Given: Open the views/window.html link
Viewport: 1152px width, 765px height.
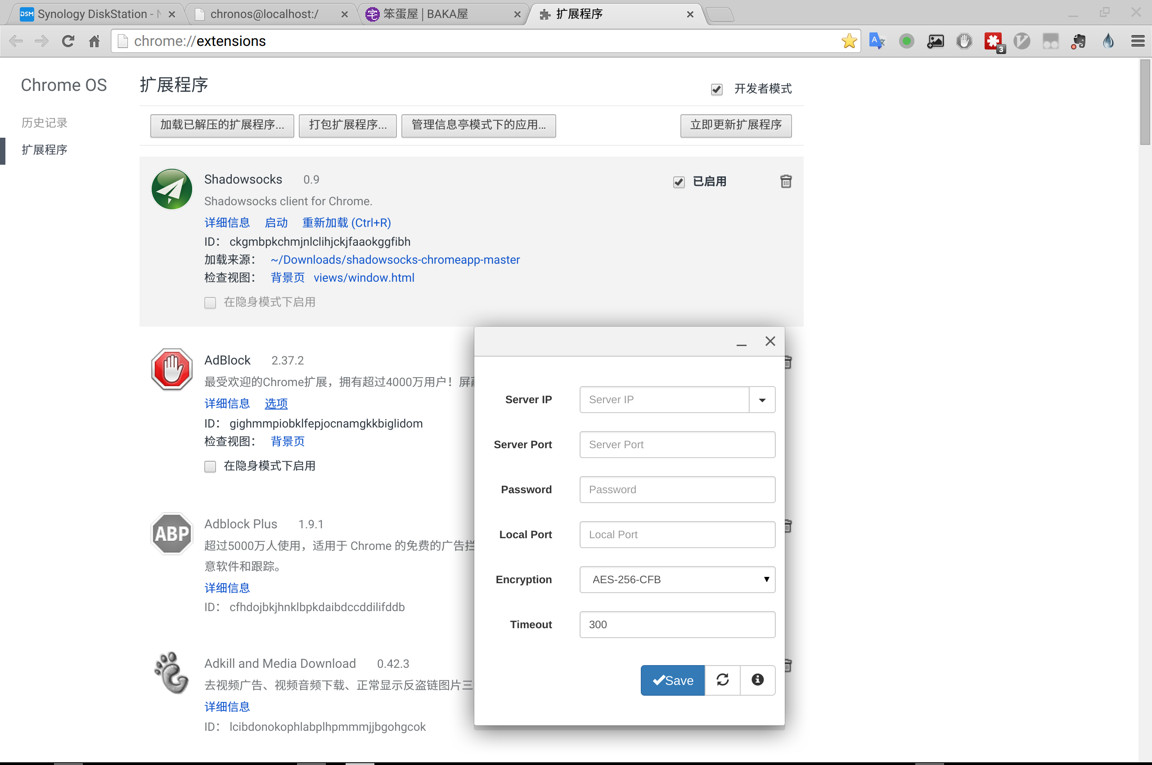Looking at the screenshot, I should tap(364, 278).
